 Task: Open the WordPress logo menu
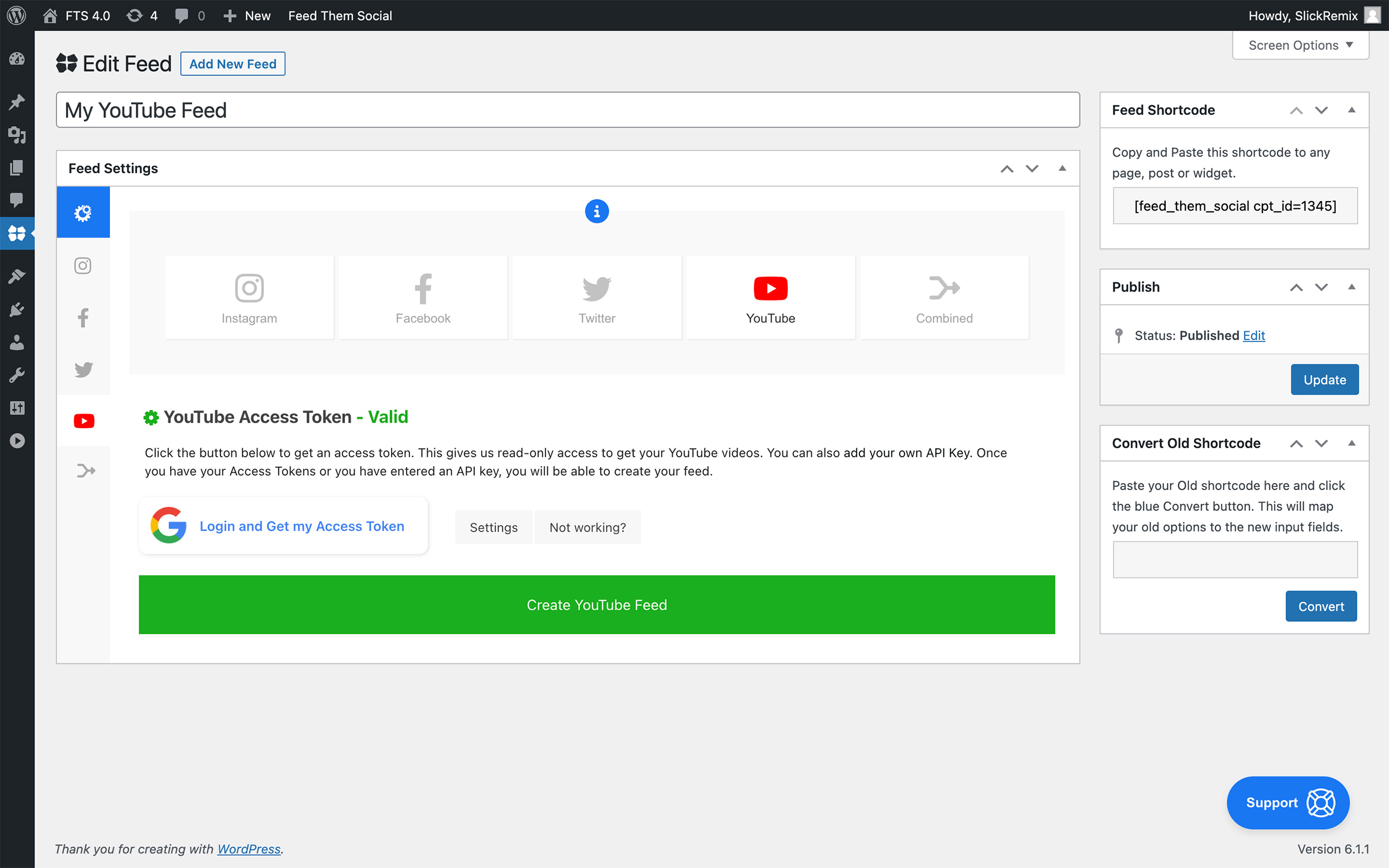(17, 16)
